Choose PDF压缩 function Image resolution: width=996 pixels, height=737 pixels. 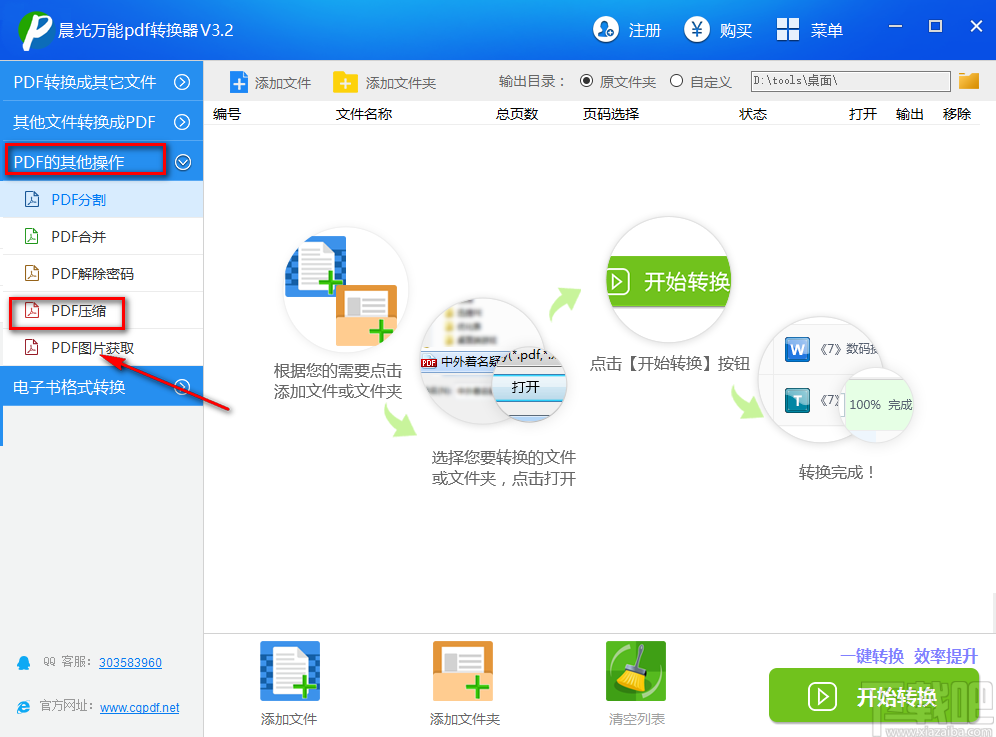pyautogui.click(x=102, y=310)
